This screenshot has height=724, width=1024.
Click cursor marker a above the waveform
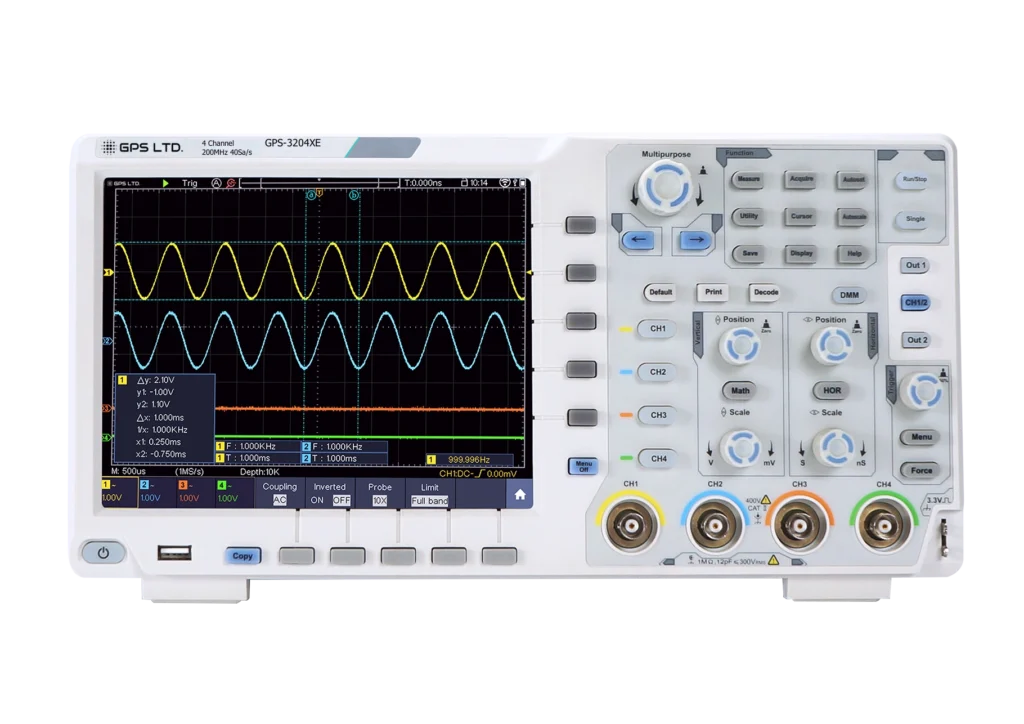click(x=311, y=195)
